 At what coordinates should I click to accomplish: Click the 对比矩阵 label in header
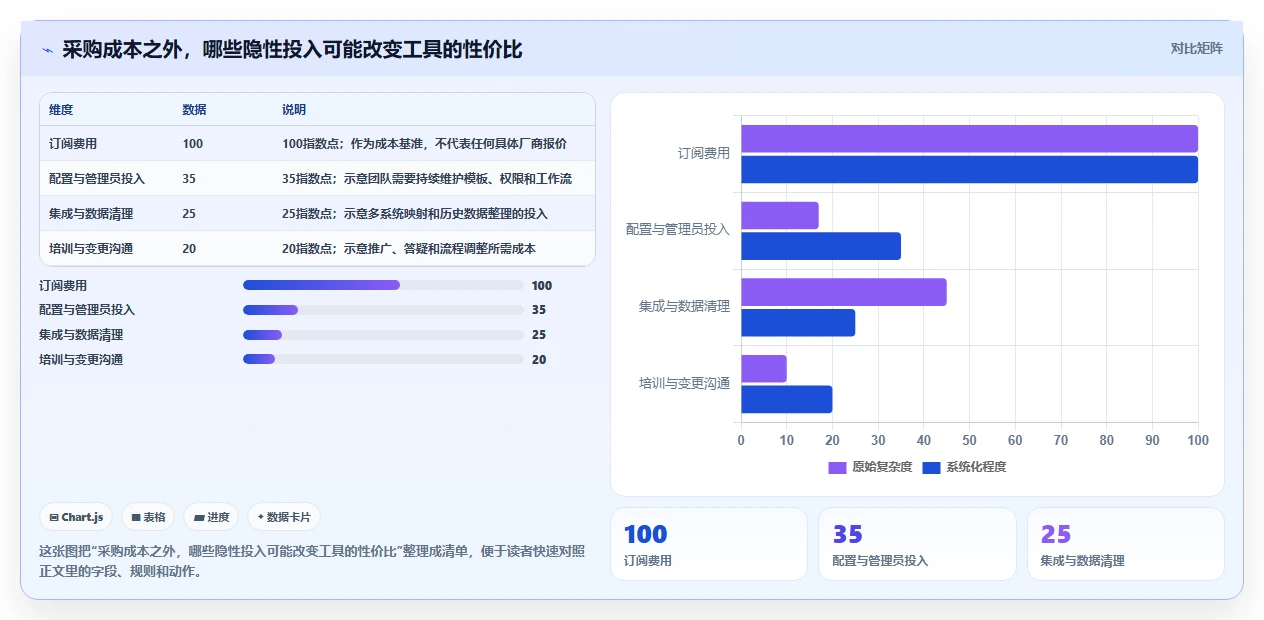[1196, 48]
